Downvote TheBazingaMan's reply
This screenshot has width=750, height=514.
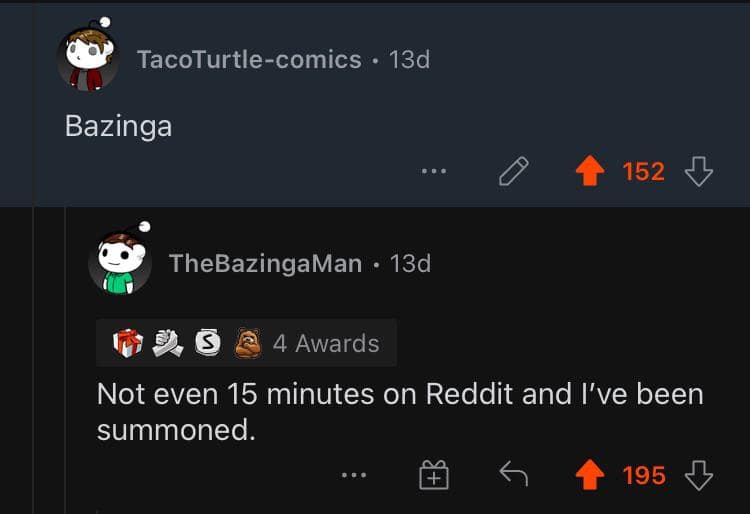[x=698, y=476]
